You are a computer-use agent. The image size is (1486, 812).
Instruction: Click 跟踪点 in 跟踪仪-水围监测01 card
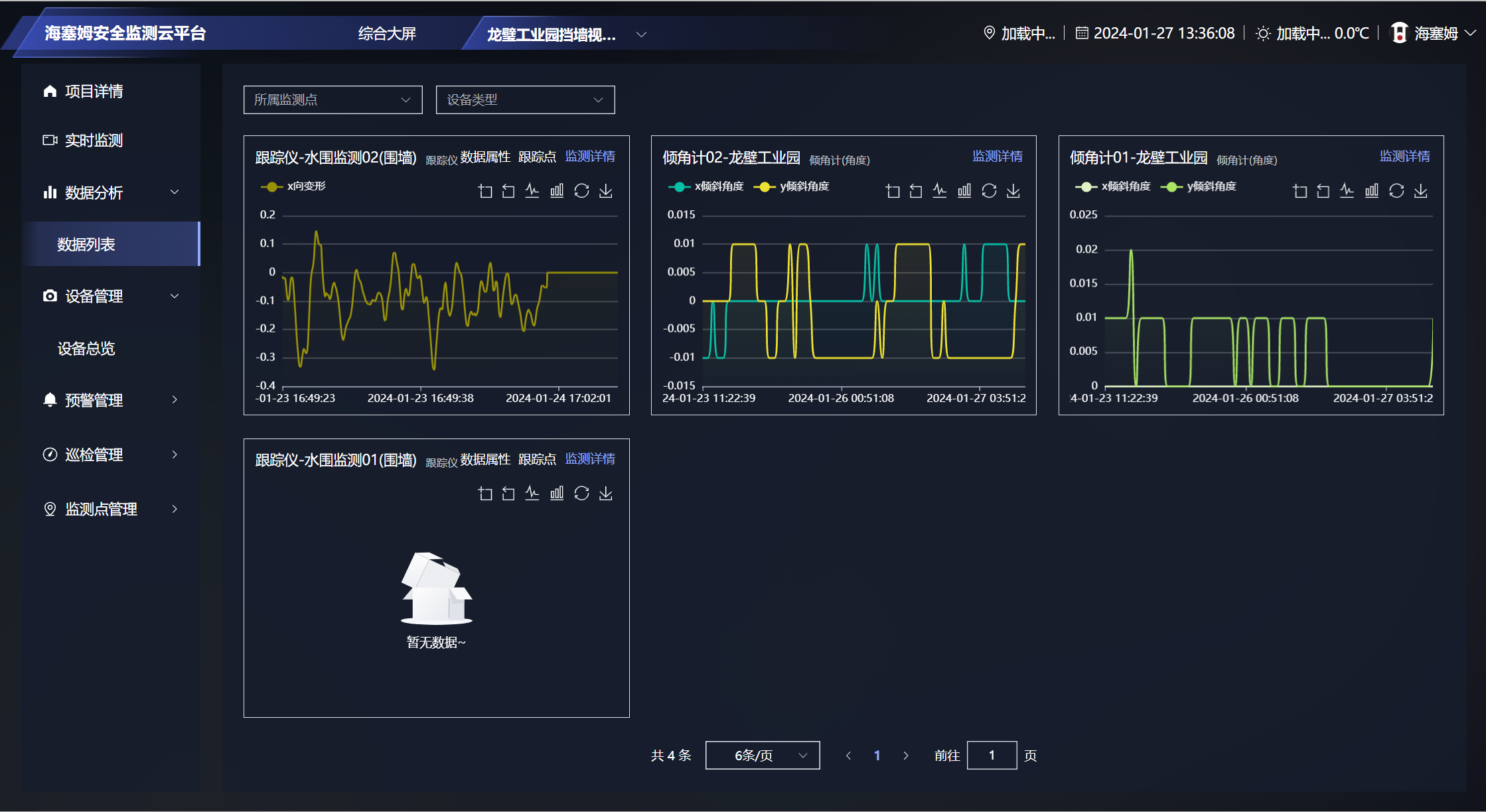[x=537, y=459]
